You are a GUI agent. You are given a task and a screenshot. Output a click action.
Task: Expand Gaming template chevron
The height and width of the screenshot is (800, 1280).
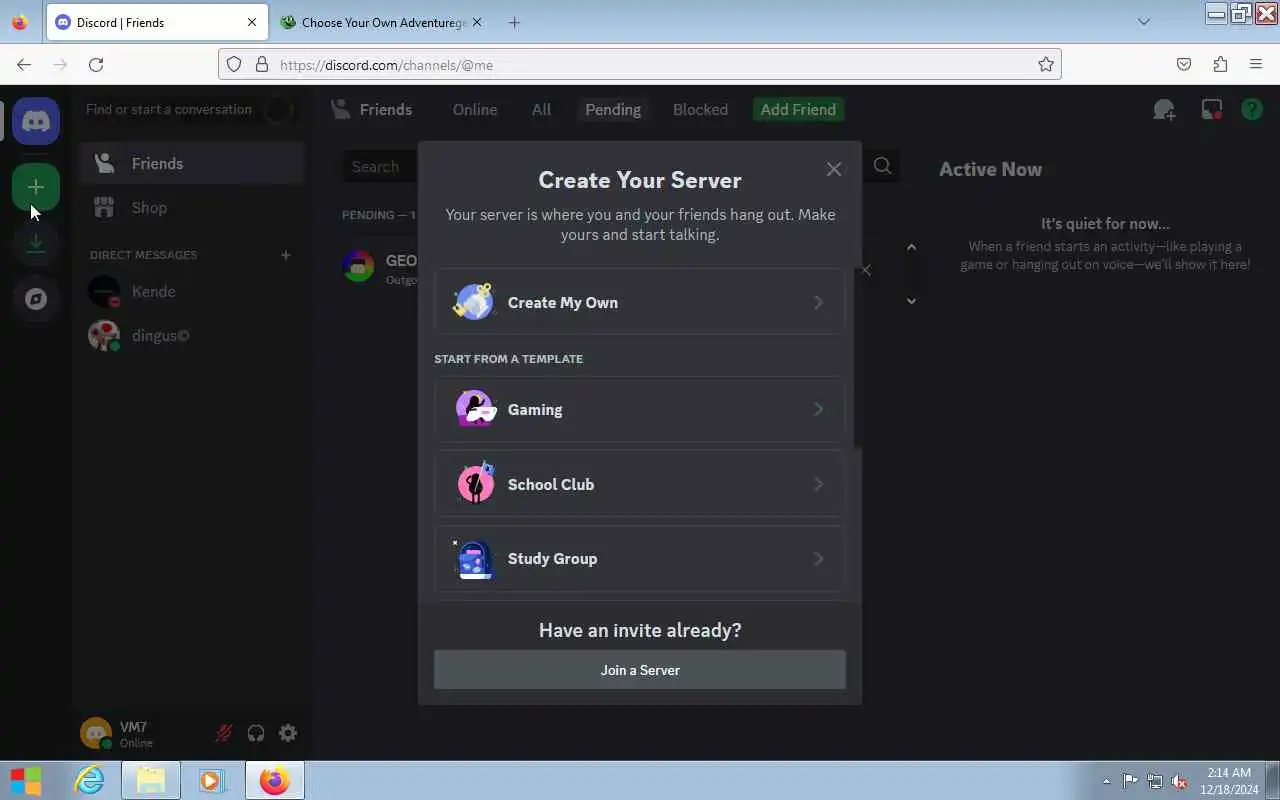[x=818, y=409]
